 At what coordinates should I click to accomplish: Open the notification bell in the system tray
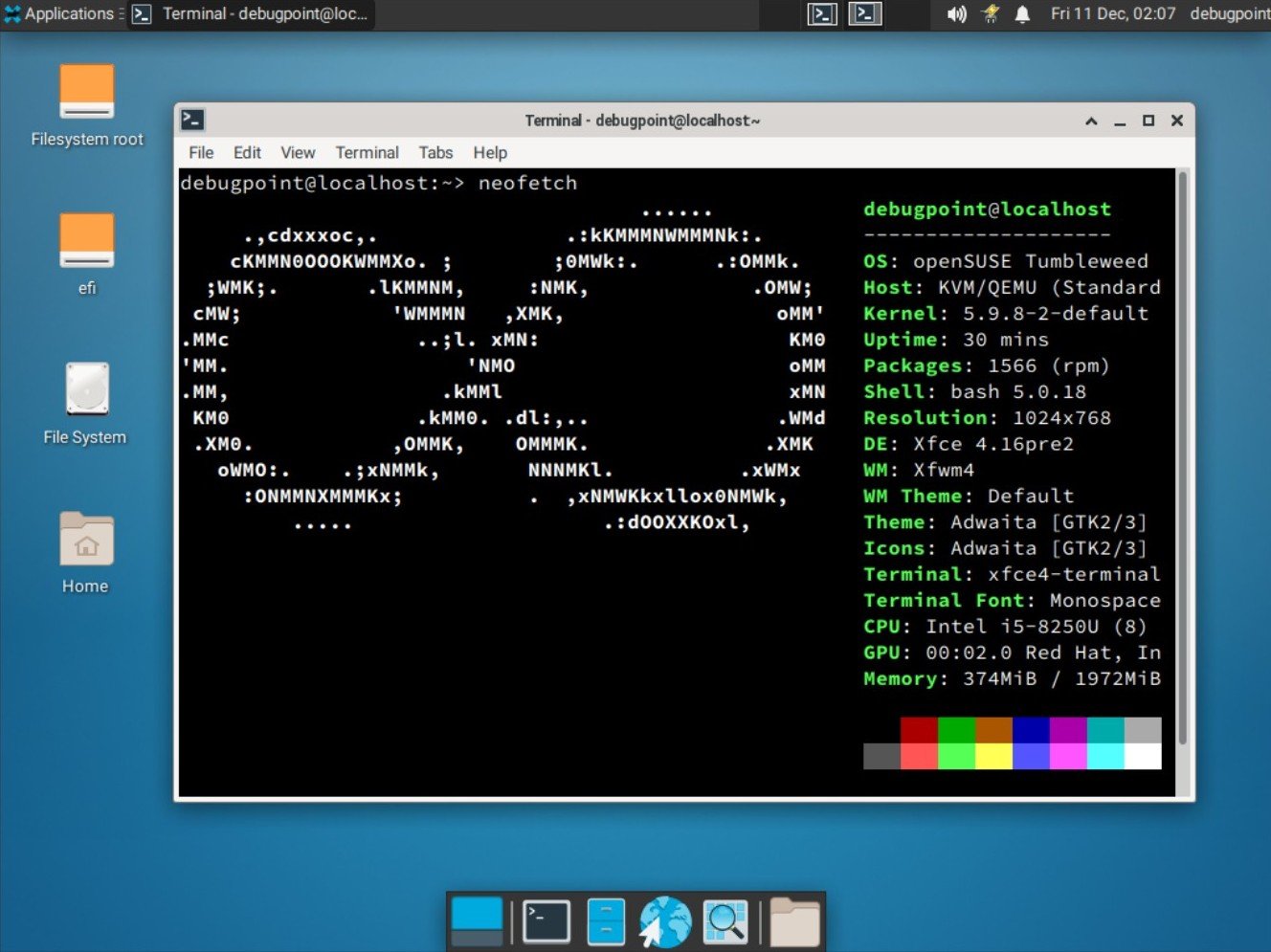tap(1021, 14)
